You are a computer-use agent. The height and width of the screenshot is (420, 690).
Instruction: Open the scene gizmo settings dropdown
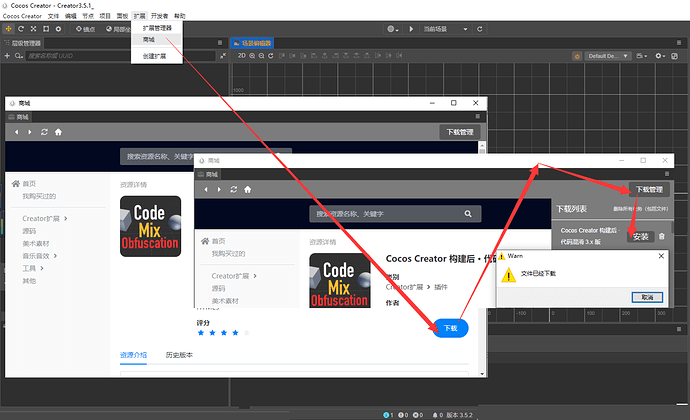point(660,56)
